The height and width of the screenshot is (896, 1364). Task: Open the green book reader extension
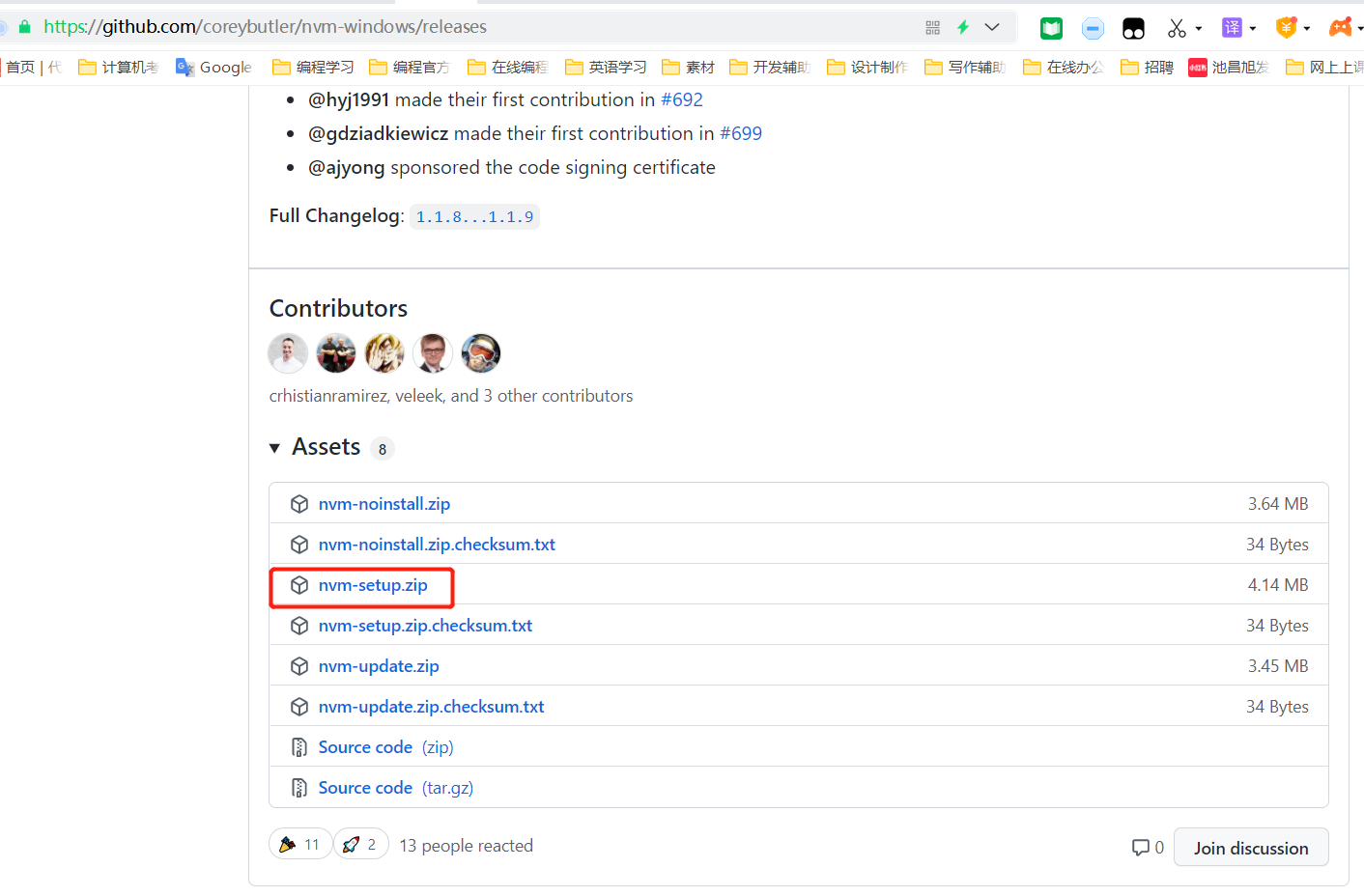[x=1051, y=29]
